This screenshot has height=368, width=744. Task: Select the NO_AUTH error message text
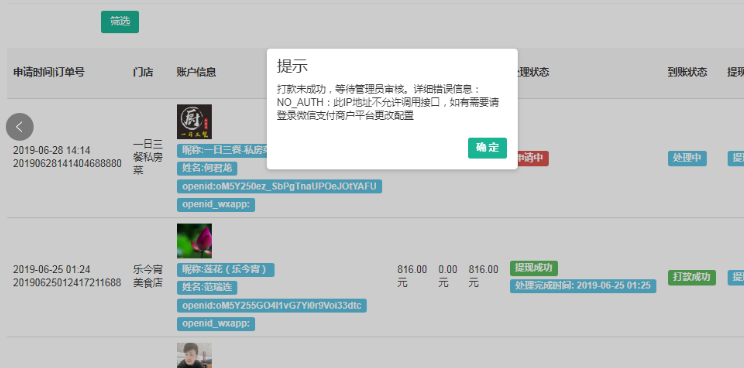point(388,102)
